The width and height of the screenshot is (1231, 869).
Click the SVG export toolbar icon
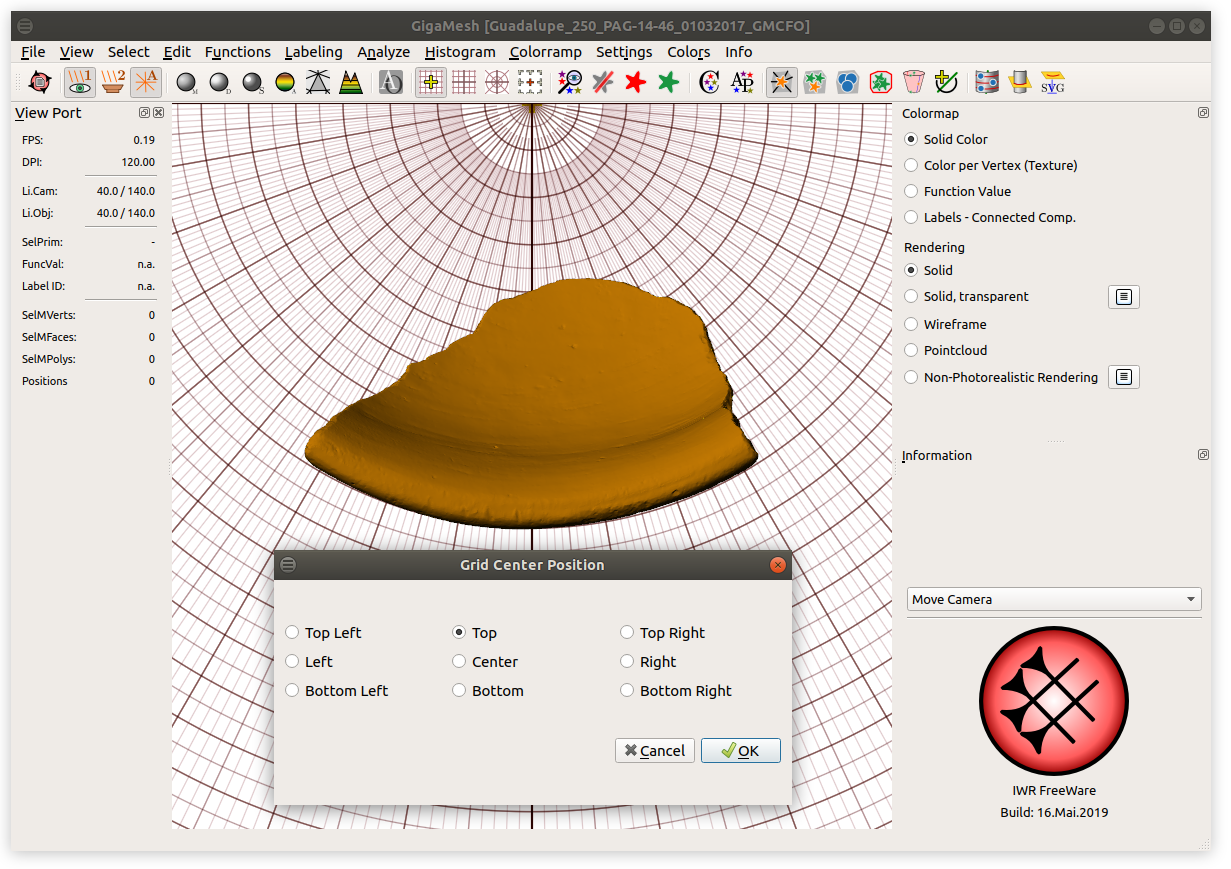(1052, 82)
